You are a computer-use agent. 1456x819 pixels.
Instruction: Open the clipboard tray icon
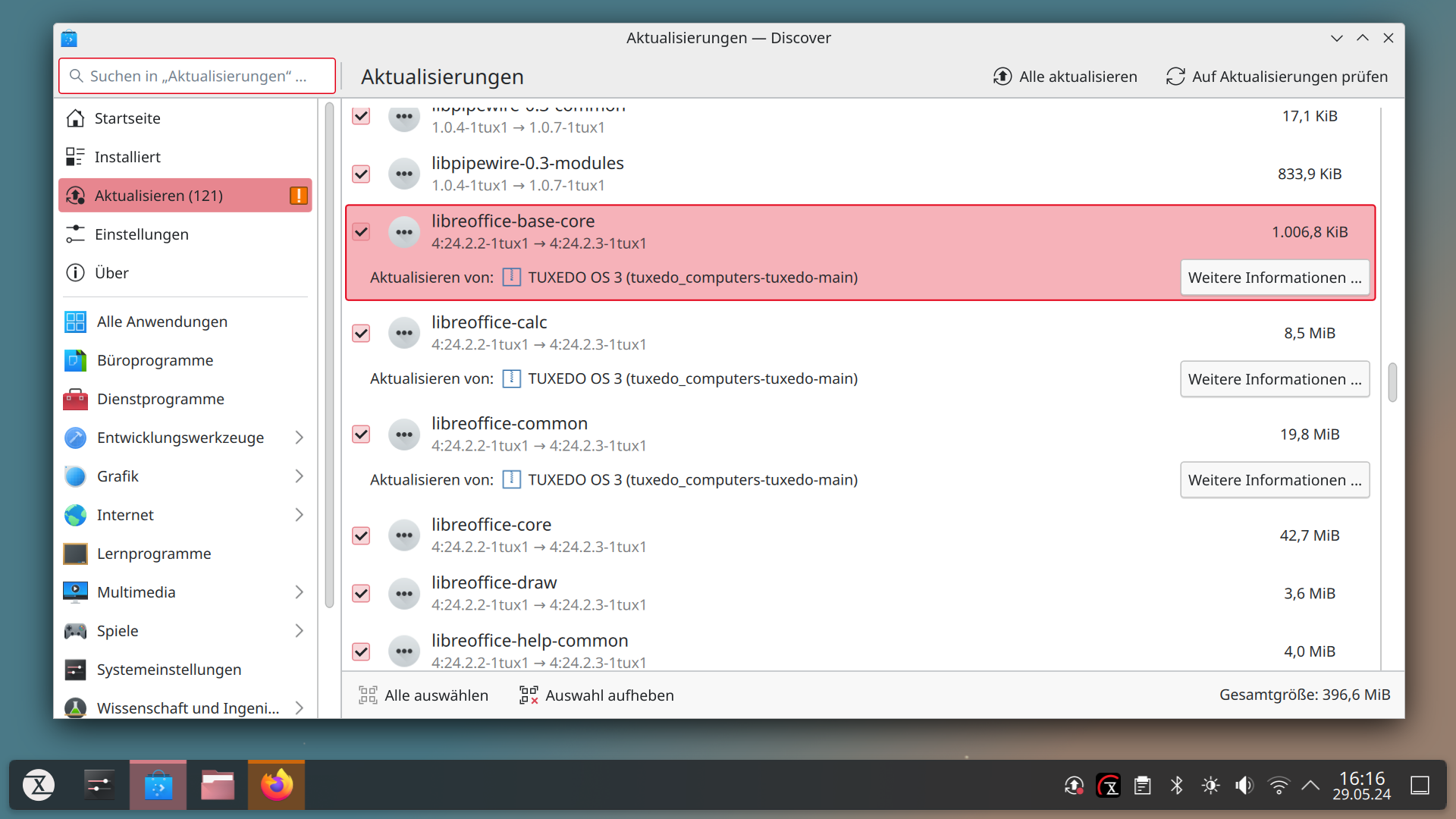coord(1142,785)
